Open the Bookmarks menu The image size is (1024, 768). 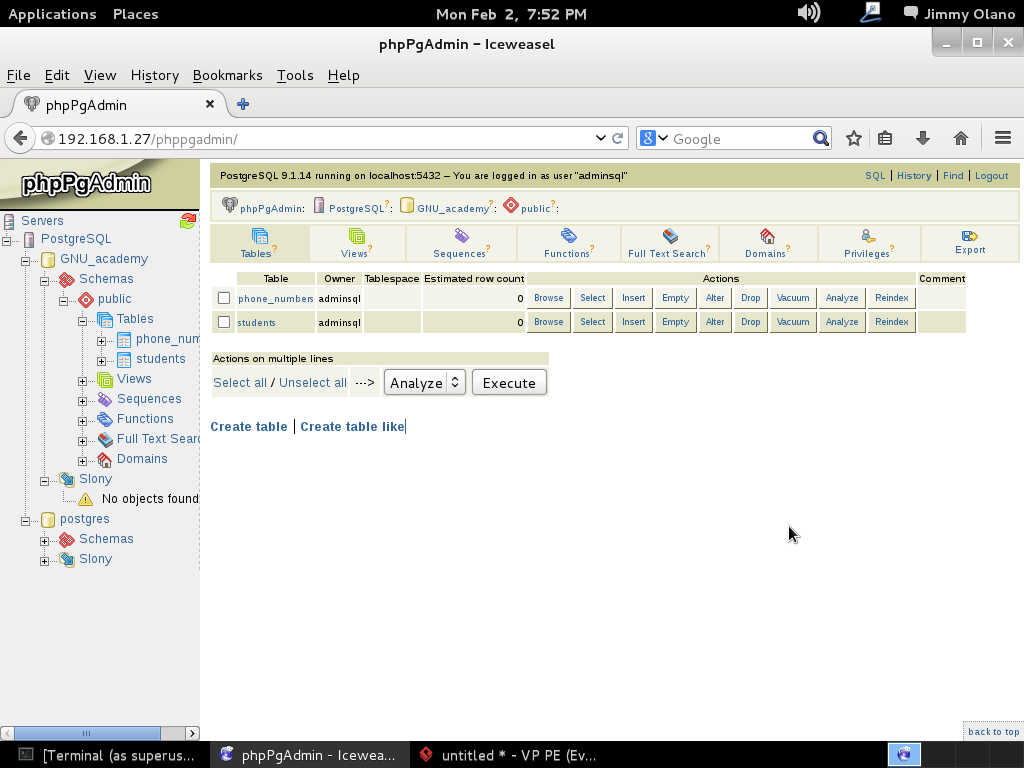tap(227, 75)
